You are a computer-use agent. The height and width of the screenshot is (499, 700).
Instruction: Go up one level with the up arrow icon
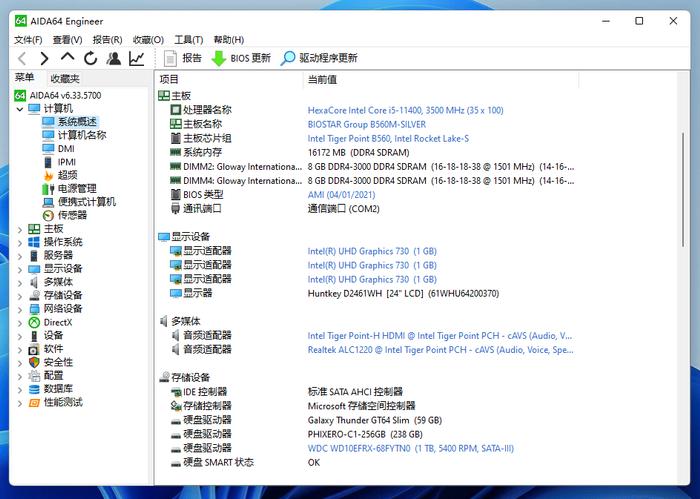(67, 57)
